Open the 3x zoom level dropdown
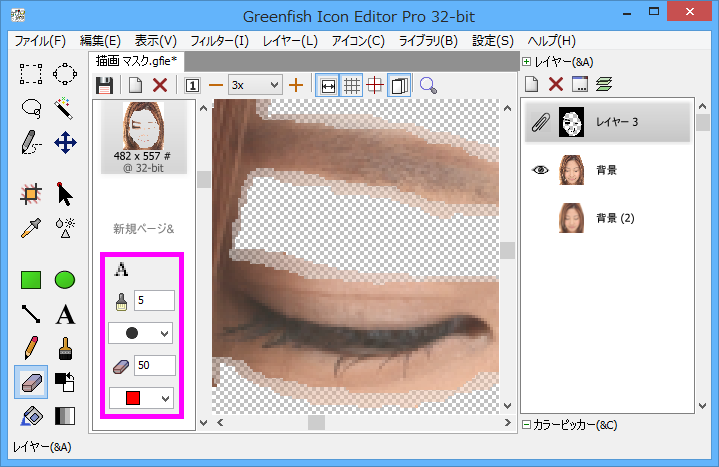The height and width of the screenshot is (467, 719). coord(255,86)
